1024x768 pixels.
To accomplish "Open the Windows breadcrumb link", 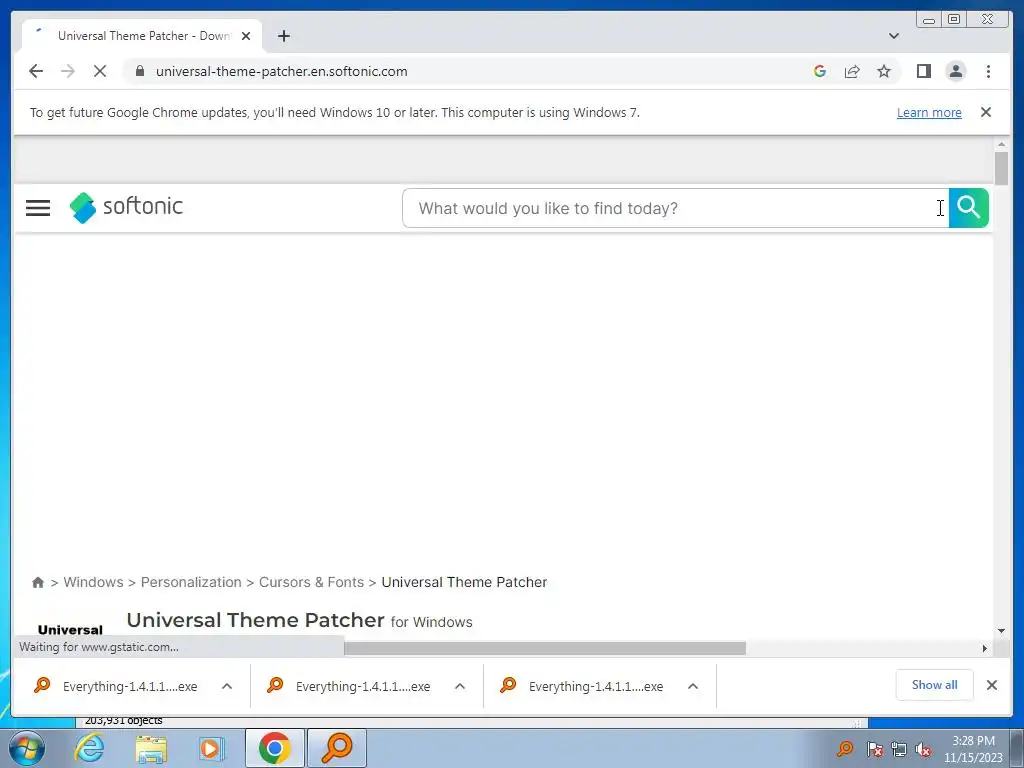I will pos(93,582).
